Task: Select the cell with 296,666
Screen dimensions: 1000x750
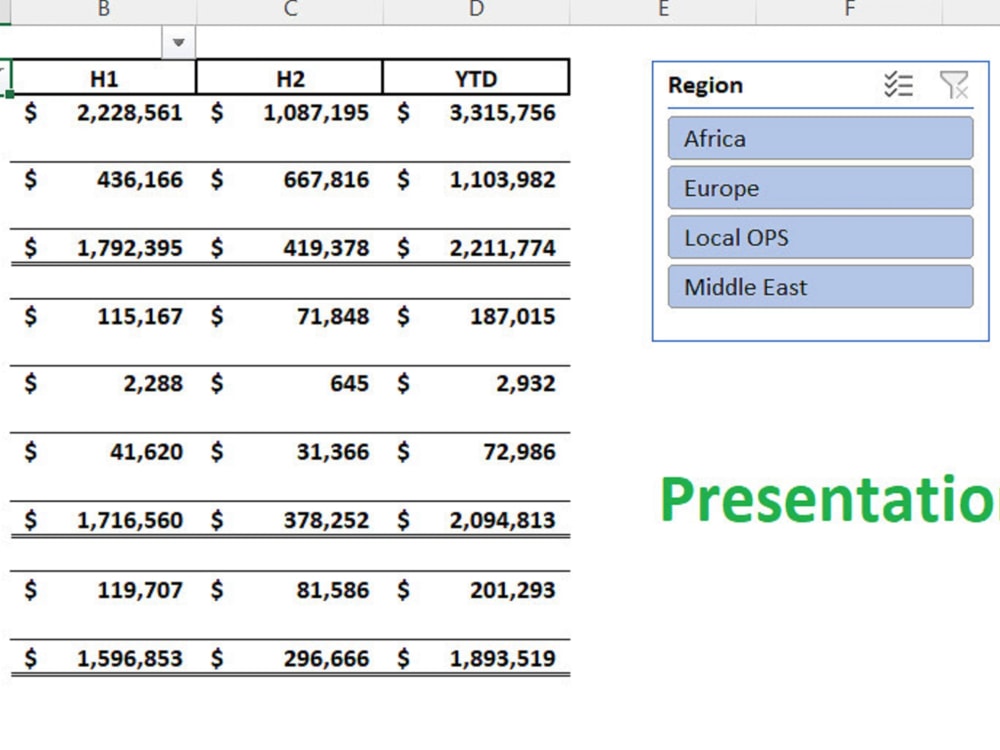Action: [290, 658]
